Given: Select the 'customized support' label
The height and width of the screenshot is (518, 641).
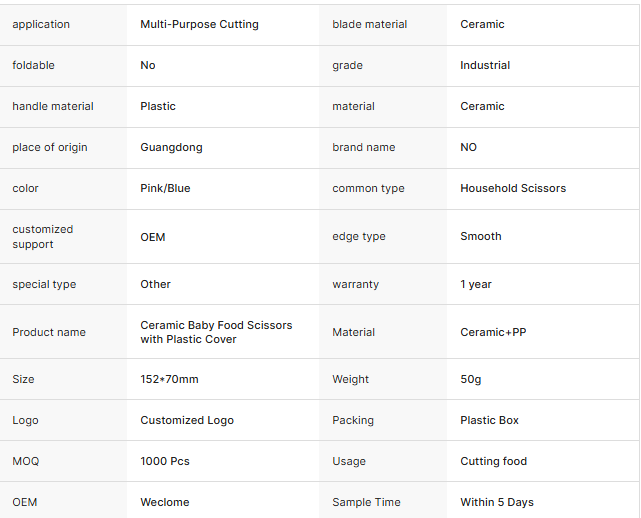Looking at the screenshot, I should [x=43, y=237].
